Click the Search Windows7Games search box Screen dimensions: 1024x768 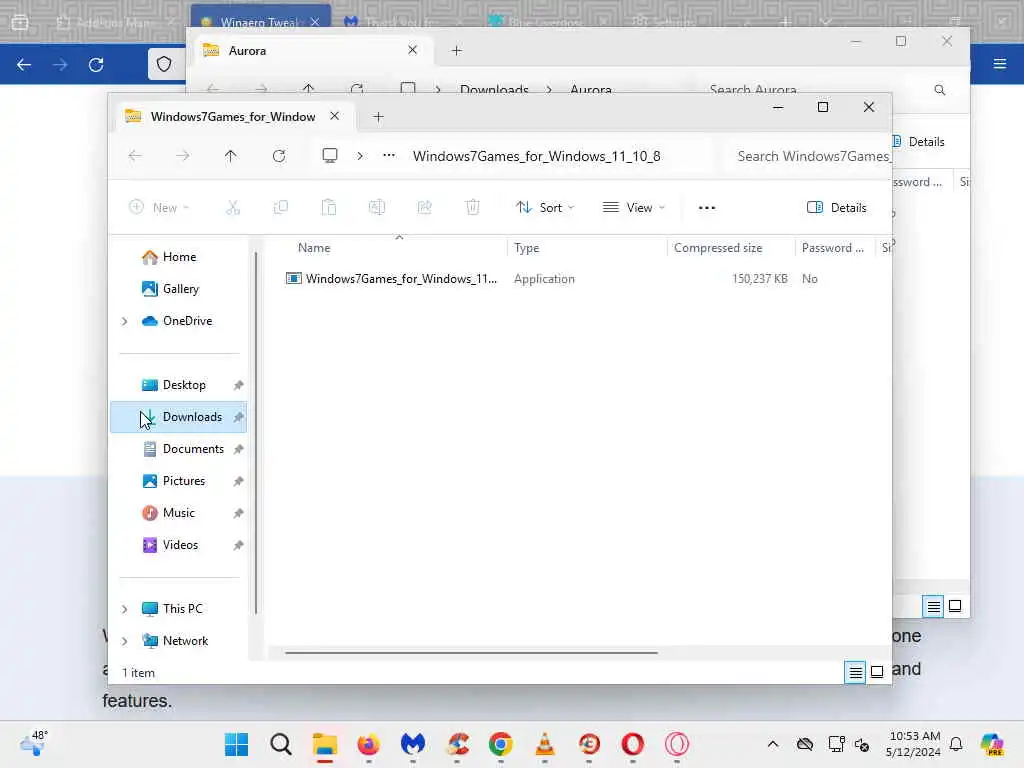(x=810, y=156)
